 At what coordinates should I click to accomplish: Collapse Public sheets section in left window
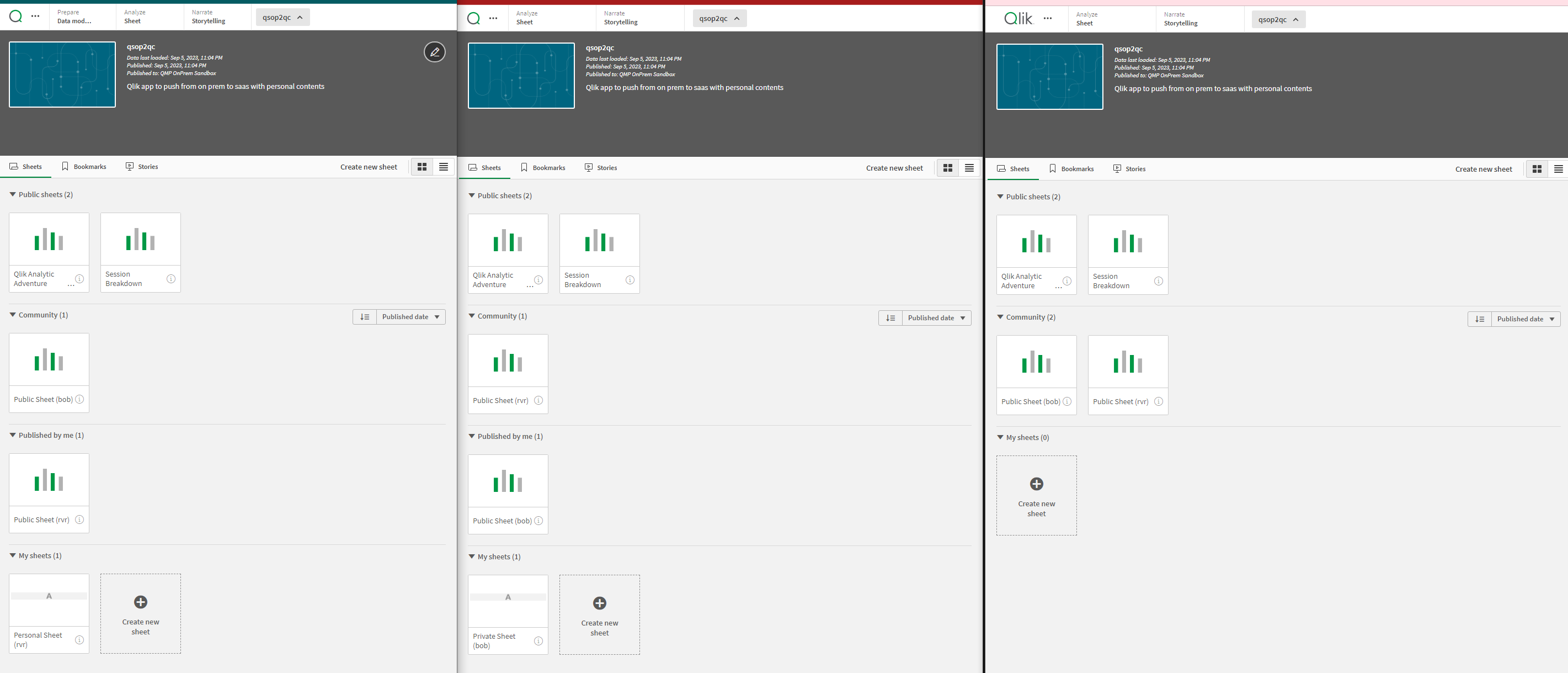13,194
